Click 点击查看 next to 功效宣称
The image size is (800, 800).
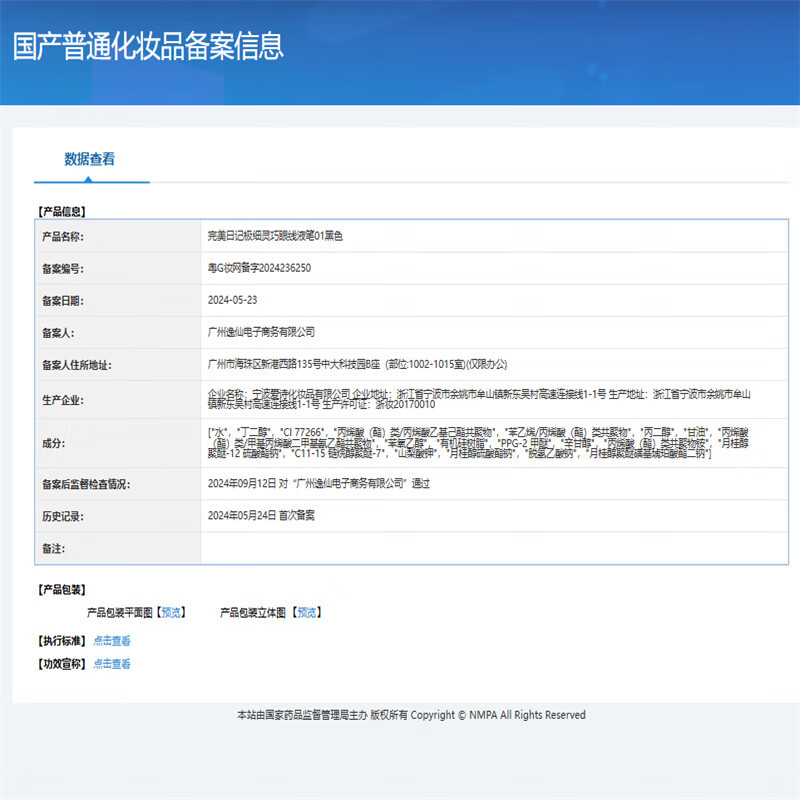(112, 664)
